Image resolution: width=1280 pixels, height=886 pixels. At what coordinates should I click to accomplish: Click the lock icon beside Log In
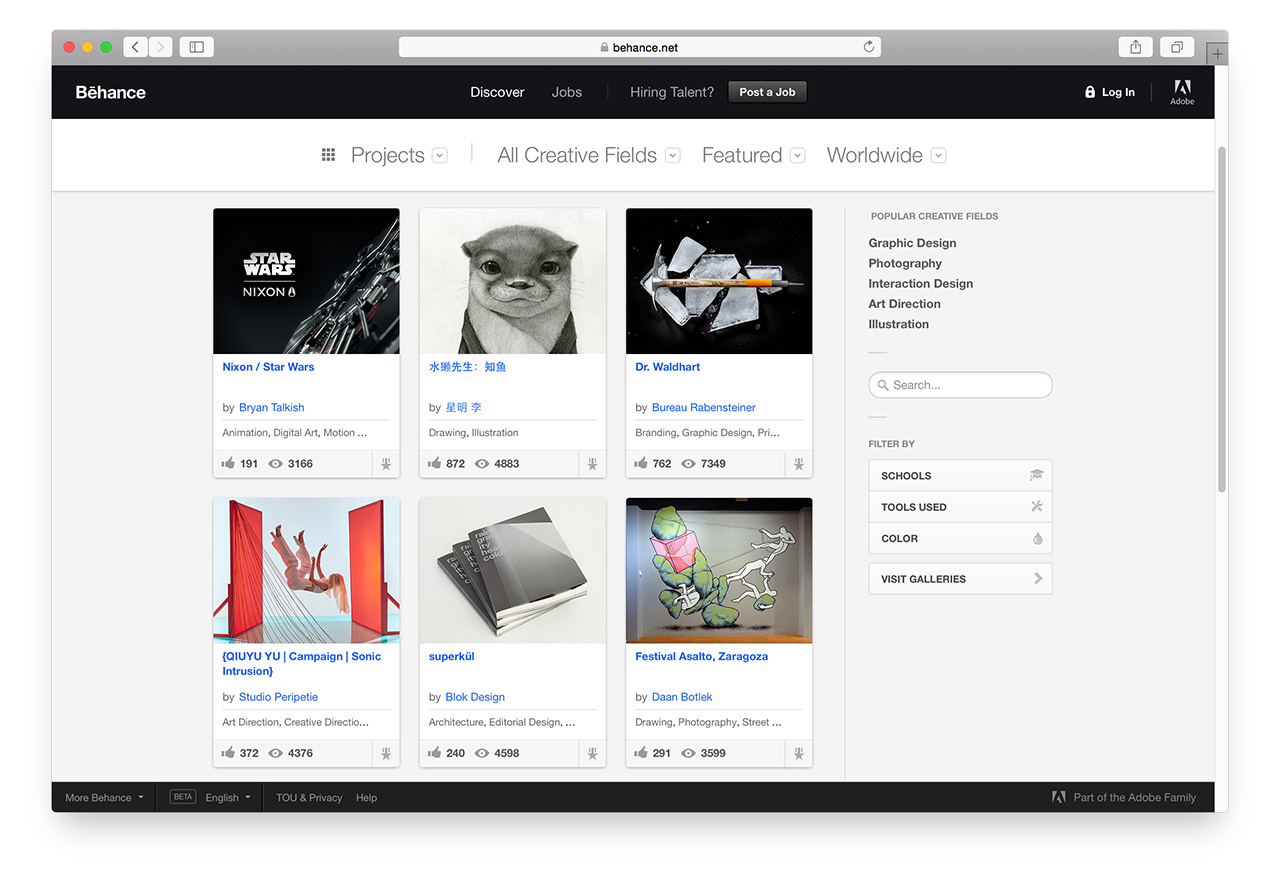pos(1090,92)
